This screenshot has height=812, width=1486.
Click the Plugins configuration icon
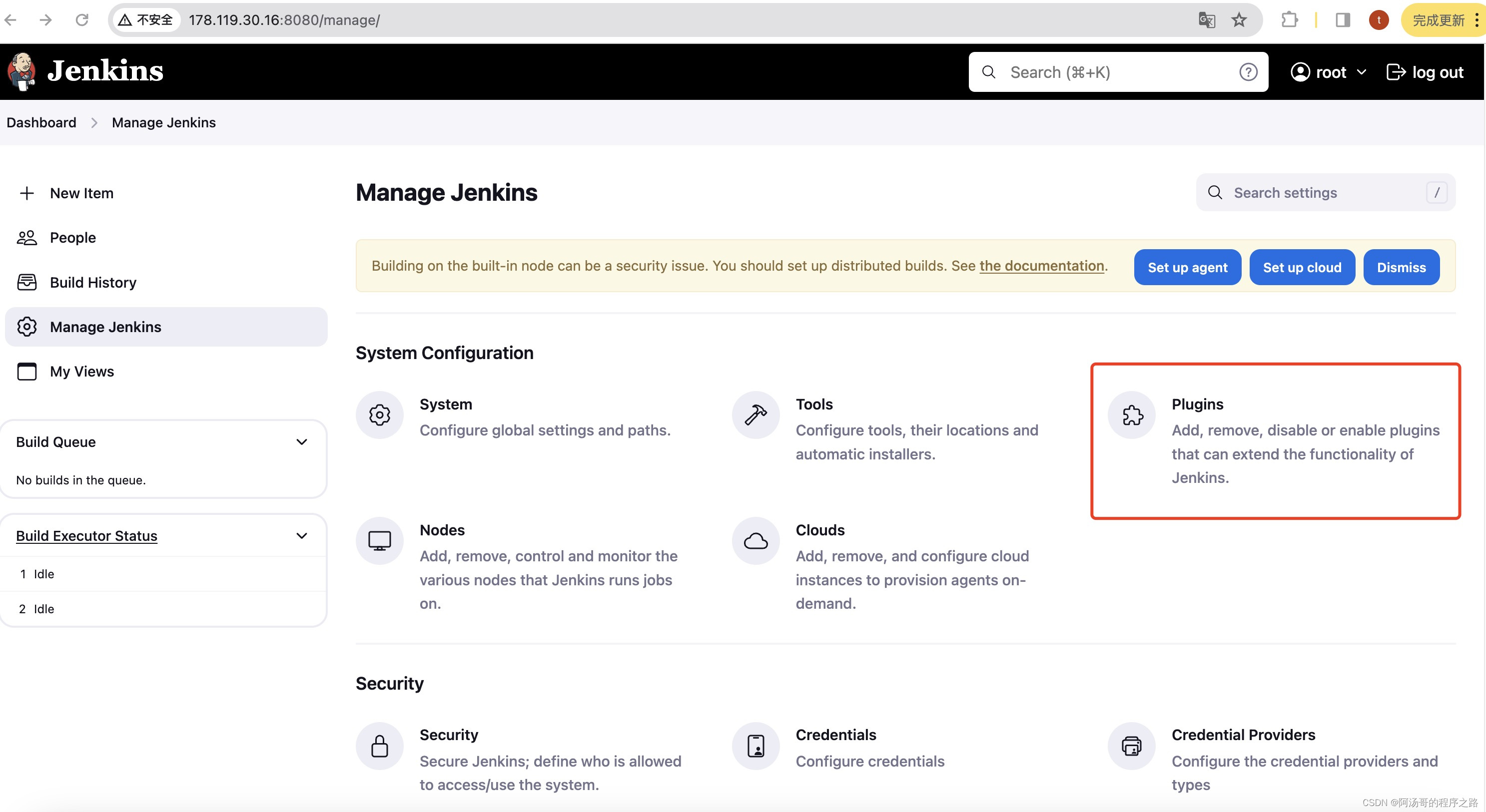click(1131, 414)
